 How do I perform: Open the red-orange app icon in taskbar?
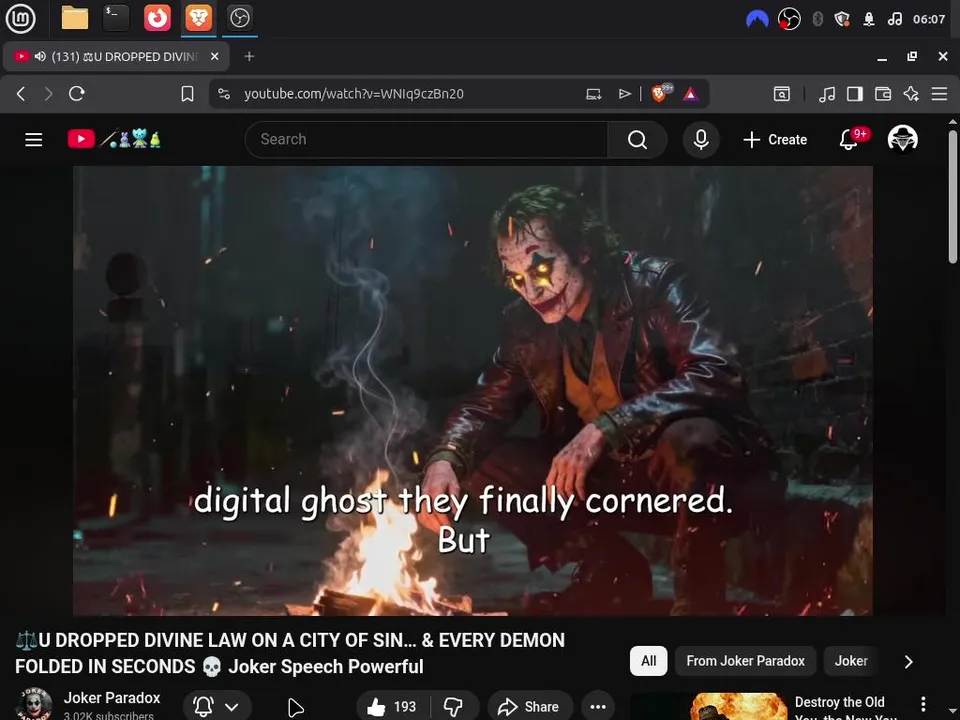coord(157,18)
